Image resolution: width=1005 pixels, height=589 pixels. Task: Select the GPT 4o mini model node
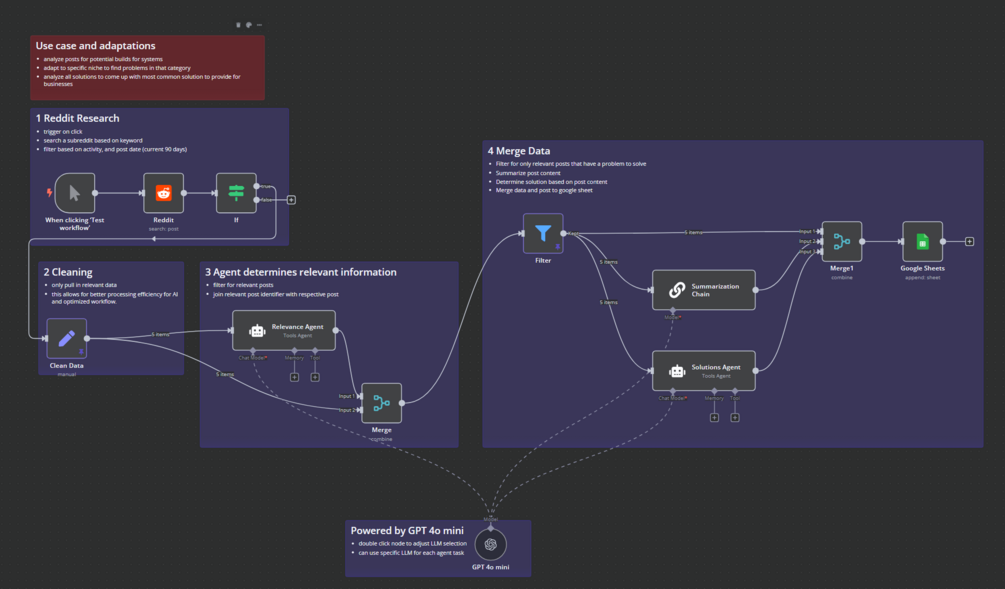pyautogui.click(x=490, y=544)
